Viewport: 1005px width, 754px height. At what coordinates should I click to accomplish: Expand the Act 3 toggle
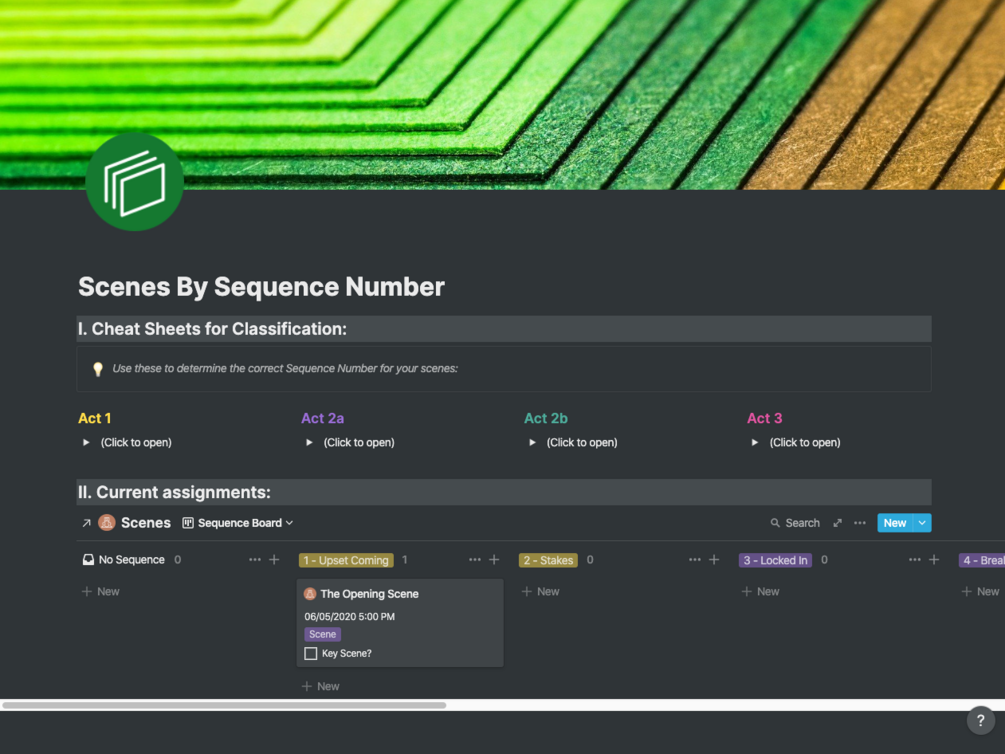pyautogui.click(x=755, y=442)
